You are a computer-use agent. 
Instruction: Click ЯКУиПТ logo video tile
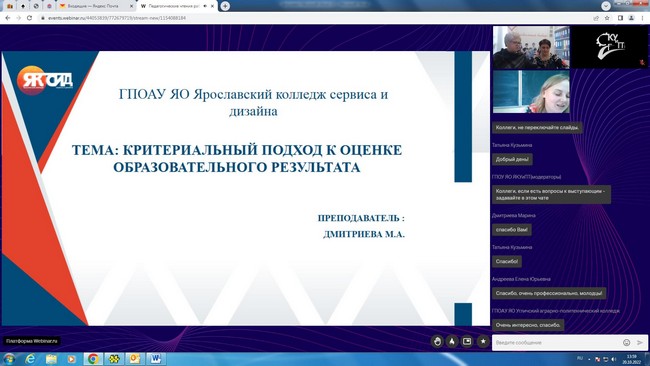[609, 47]
